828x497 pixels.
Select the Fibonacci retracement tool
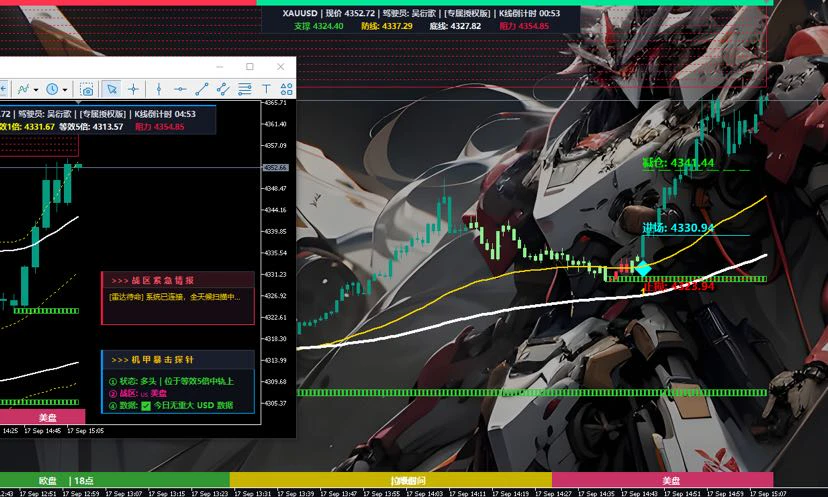(x=244, y=89)
